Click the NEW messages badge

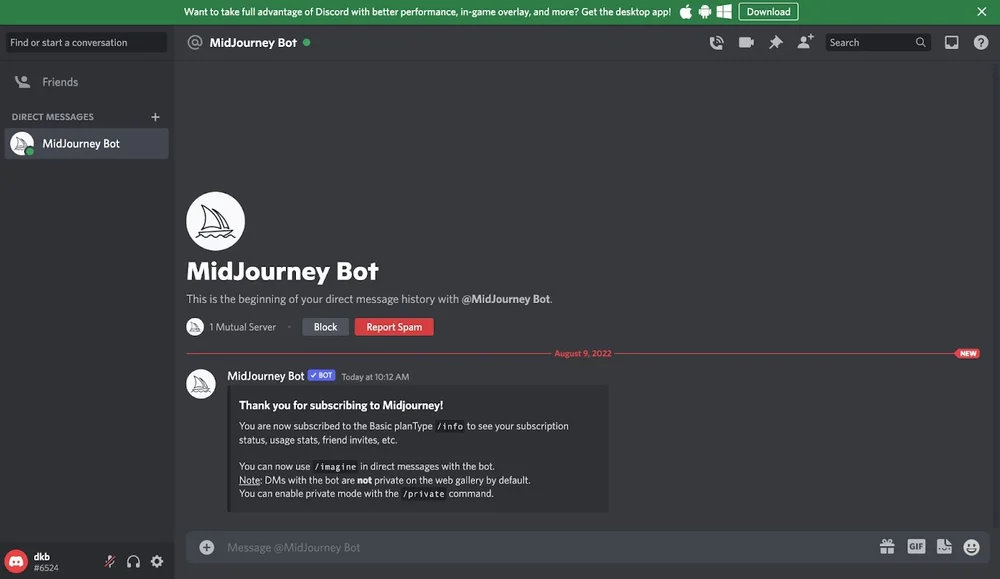point(967,353)
